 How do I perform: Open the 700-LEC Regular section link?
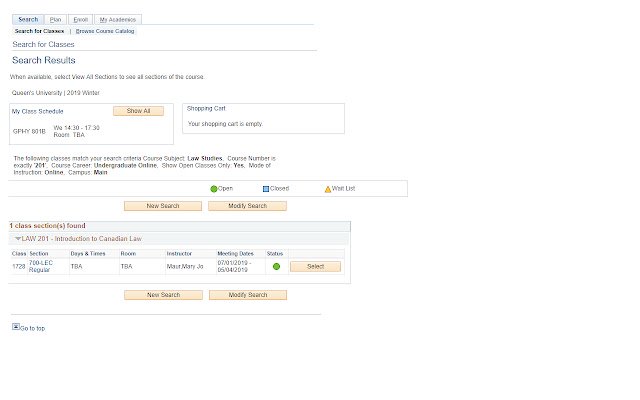40,266
